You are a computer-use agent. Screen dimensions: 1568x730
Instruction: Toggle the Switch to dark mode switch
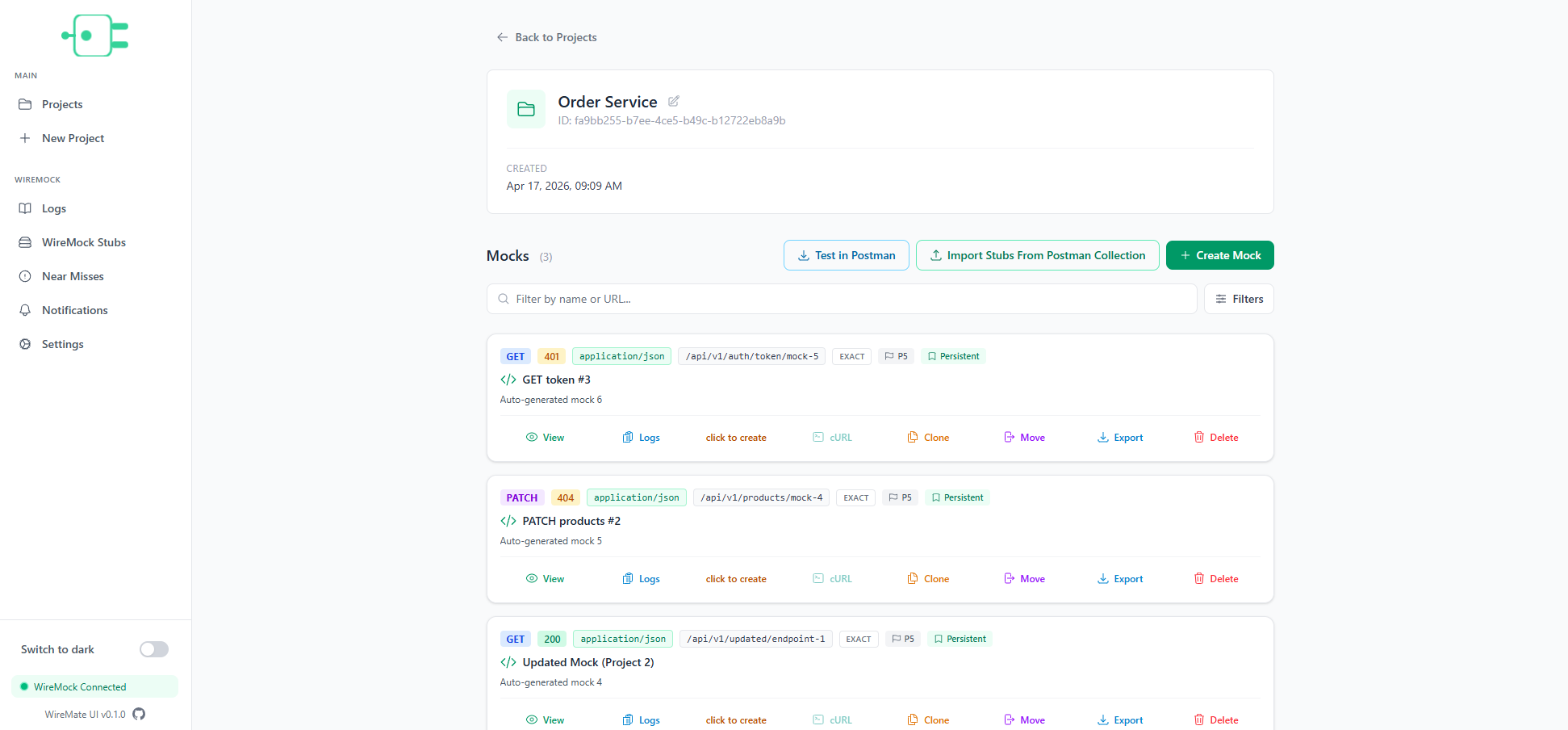click(153, 649)
